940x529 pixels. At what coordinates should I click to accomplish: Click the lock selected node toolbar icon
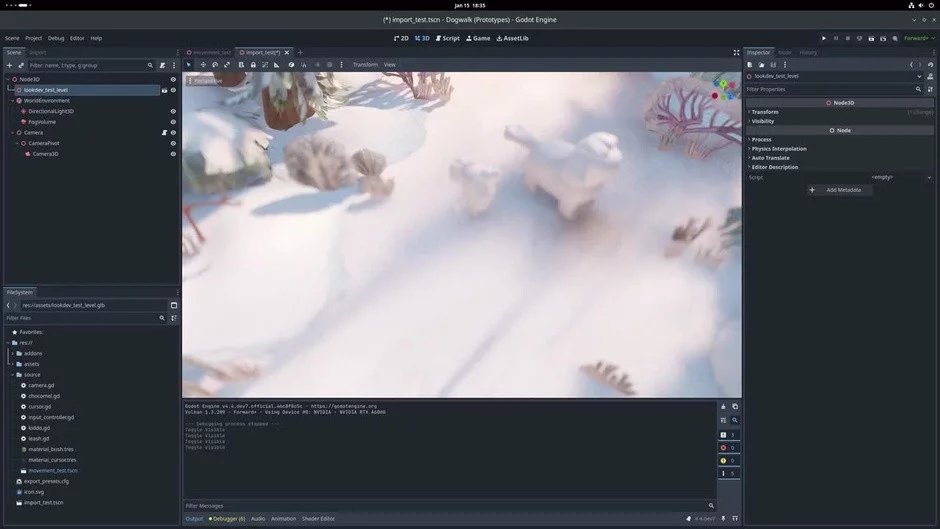pos(253,65)
